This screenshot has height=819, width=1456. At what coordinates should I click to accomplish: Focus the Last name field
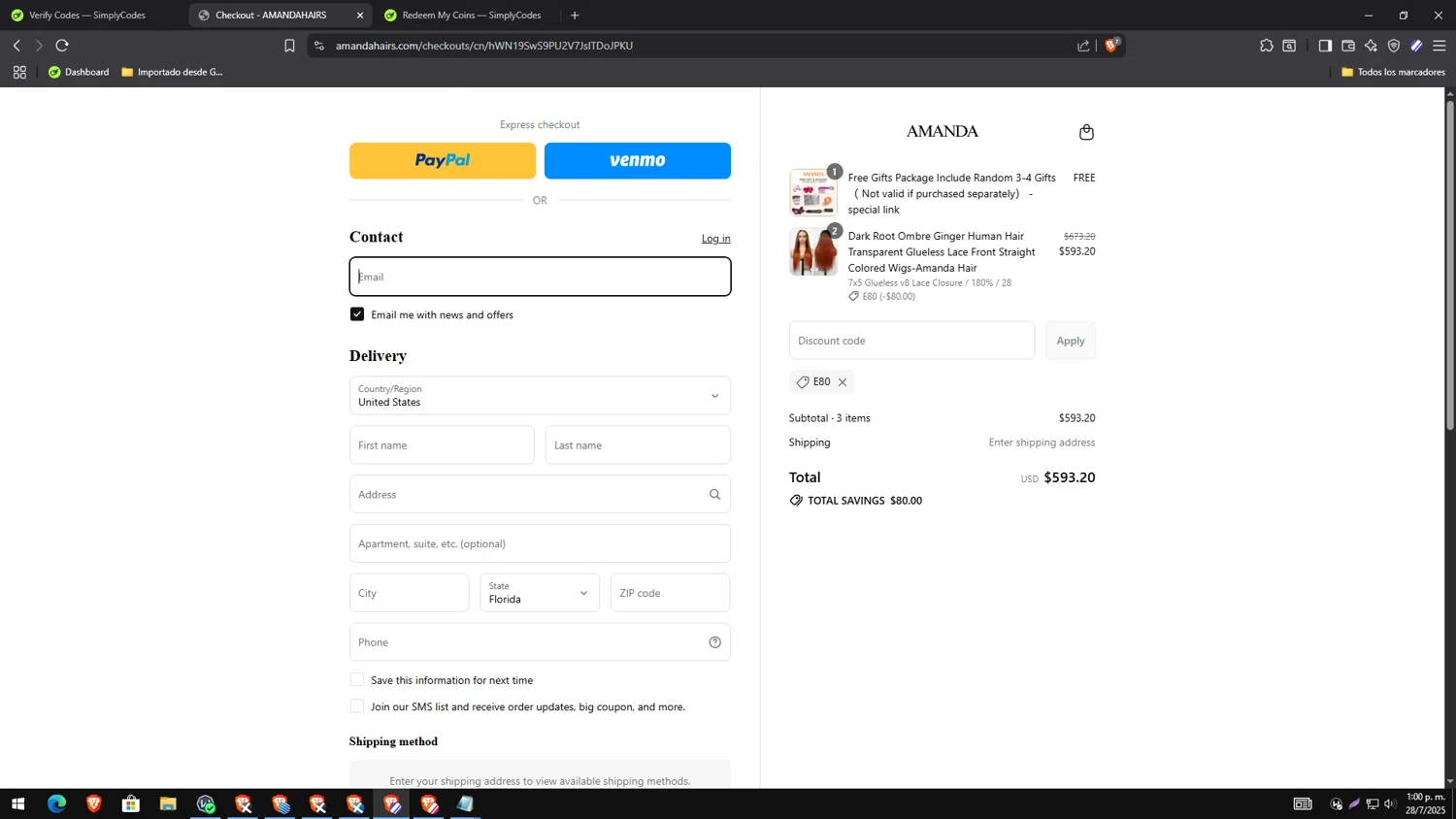pos(638,445)
